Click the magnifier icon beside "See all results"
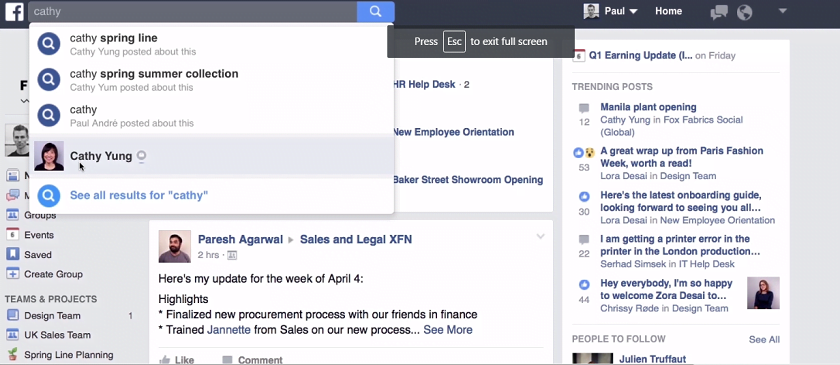The image size is (840, 365). click(x=49, y=196)
